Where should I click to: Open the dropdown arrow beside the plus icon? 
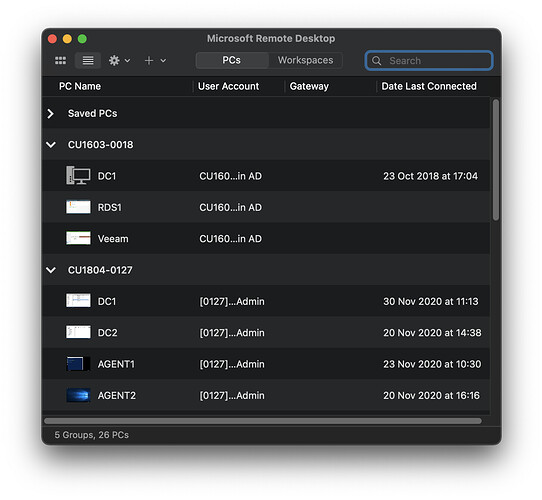click(x=163, y=61)
